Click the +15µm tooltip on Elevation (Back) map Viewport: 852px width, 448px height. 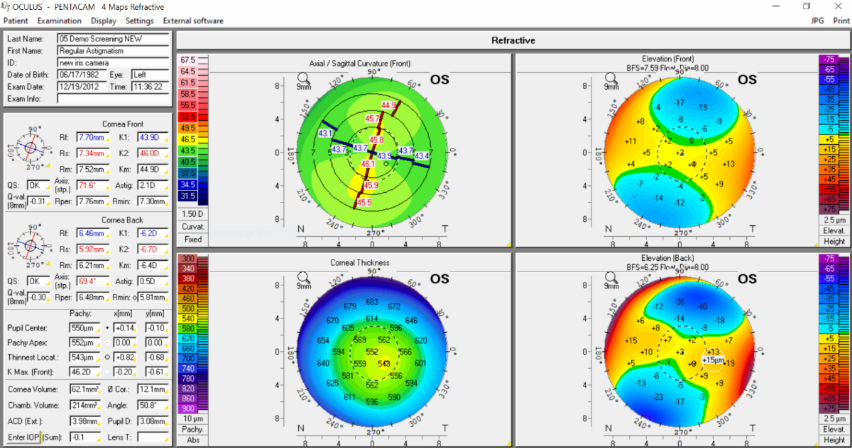(713, 360)
